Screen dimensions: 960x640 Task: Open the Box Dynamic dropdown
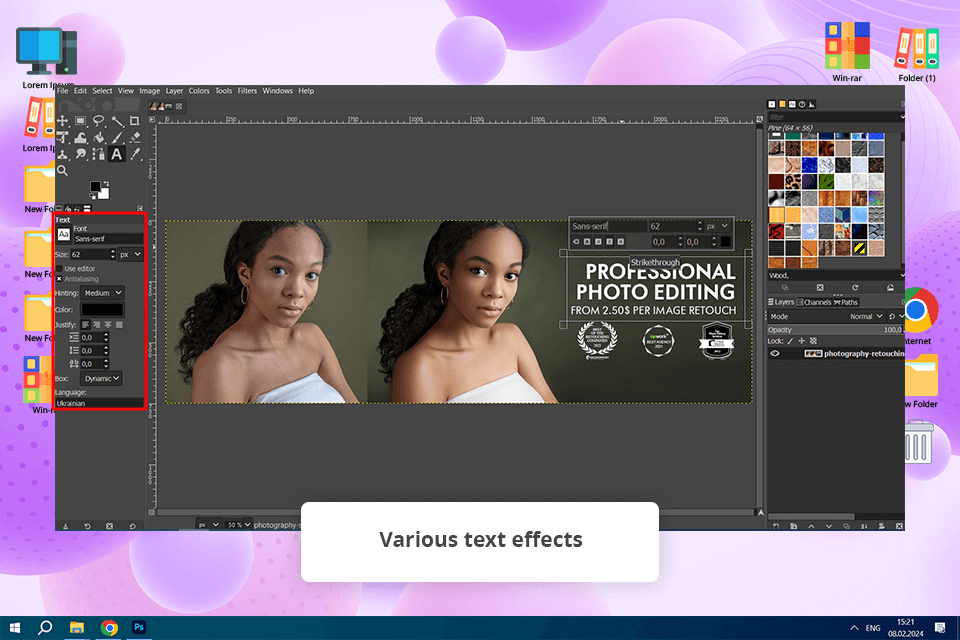click(102, 378)
